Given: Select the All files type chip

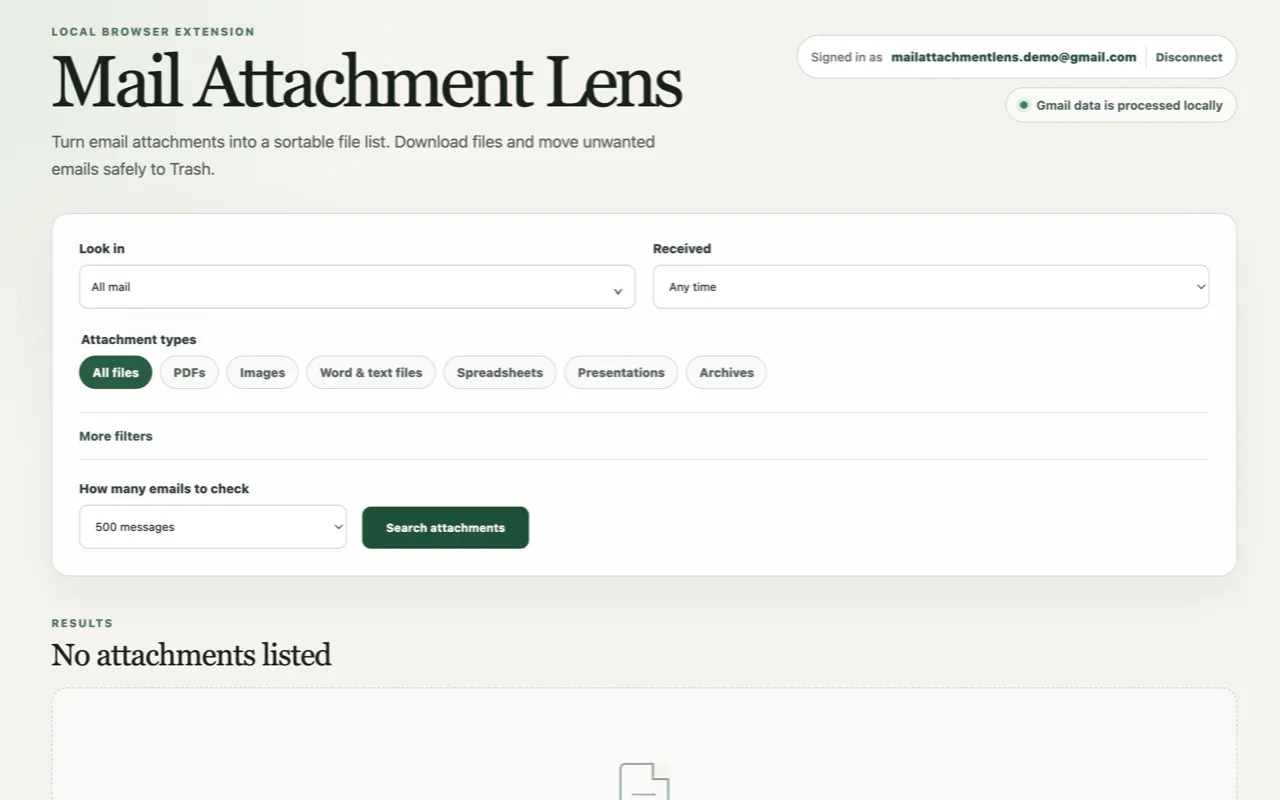Looking at the screenshot, I should click(116, 372).
